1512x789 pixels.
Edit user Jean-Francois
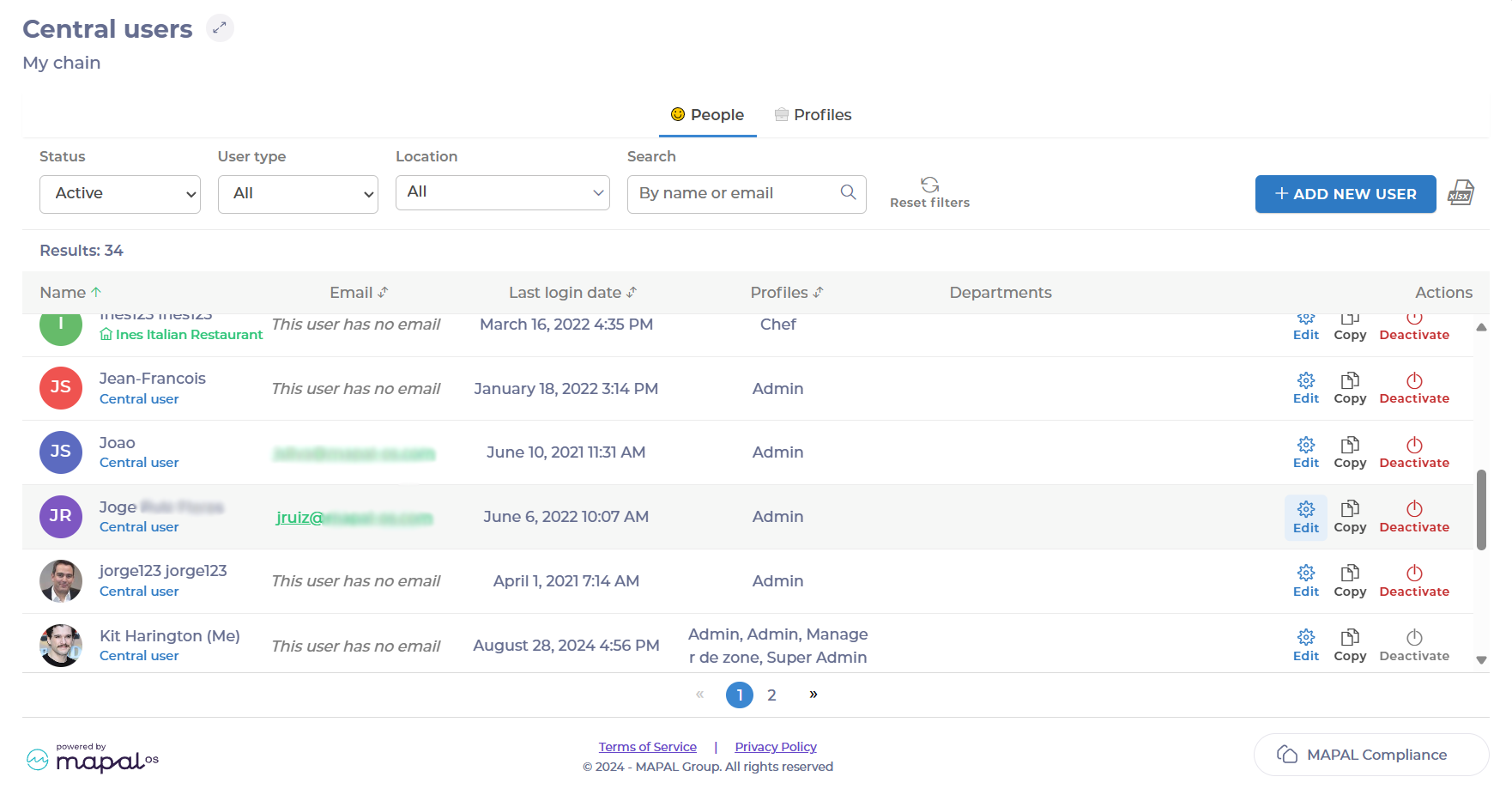click(x=1306, y=388)
